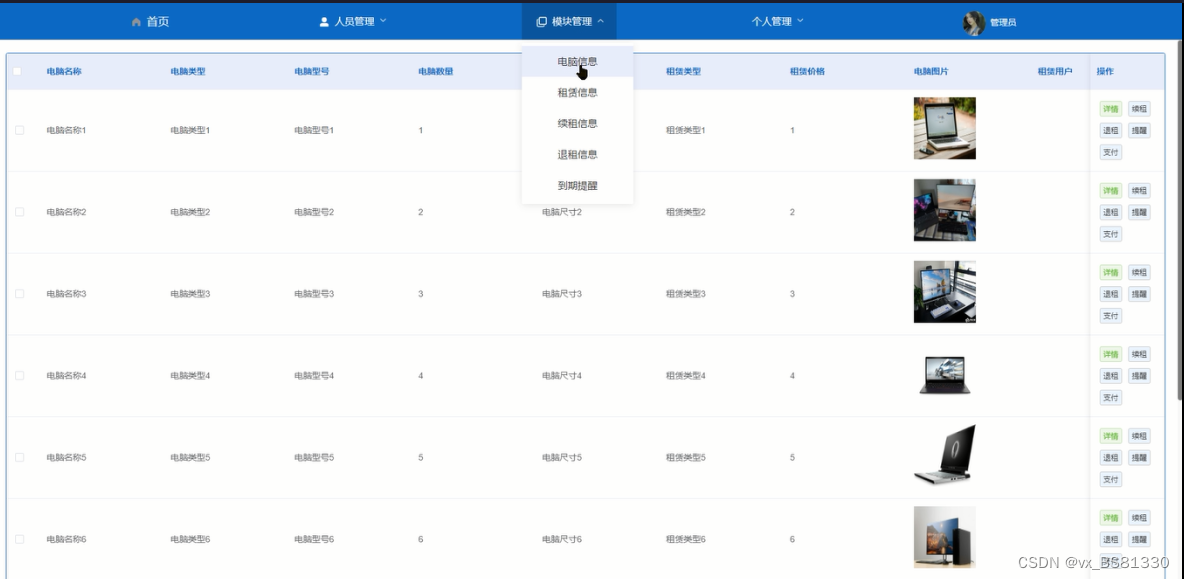
Task: Click 提醒 in 电脑名称1 row
Action: click(1139, 131)
